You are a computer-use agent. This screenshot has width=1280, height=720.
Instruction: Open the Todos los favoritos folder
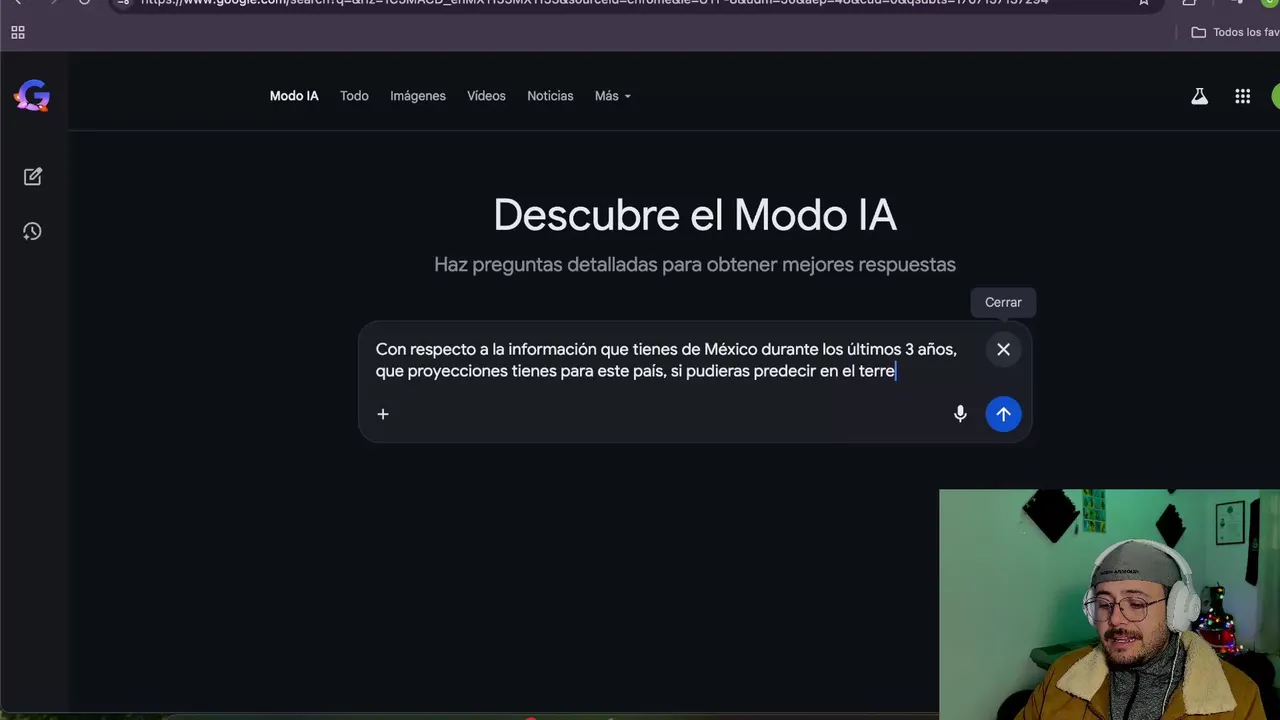click(1235, 32)
